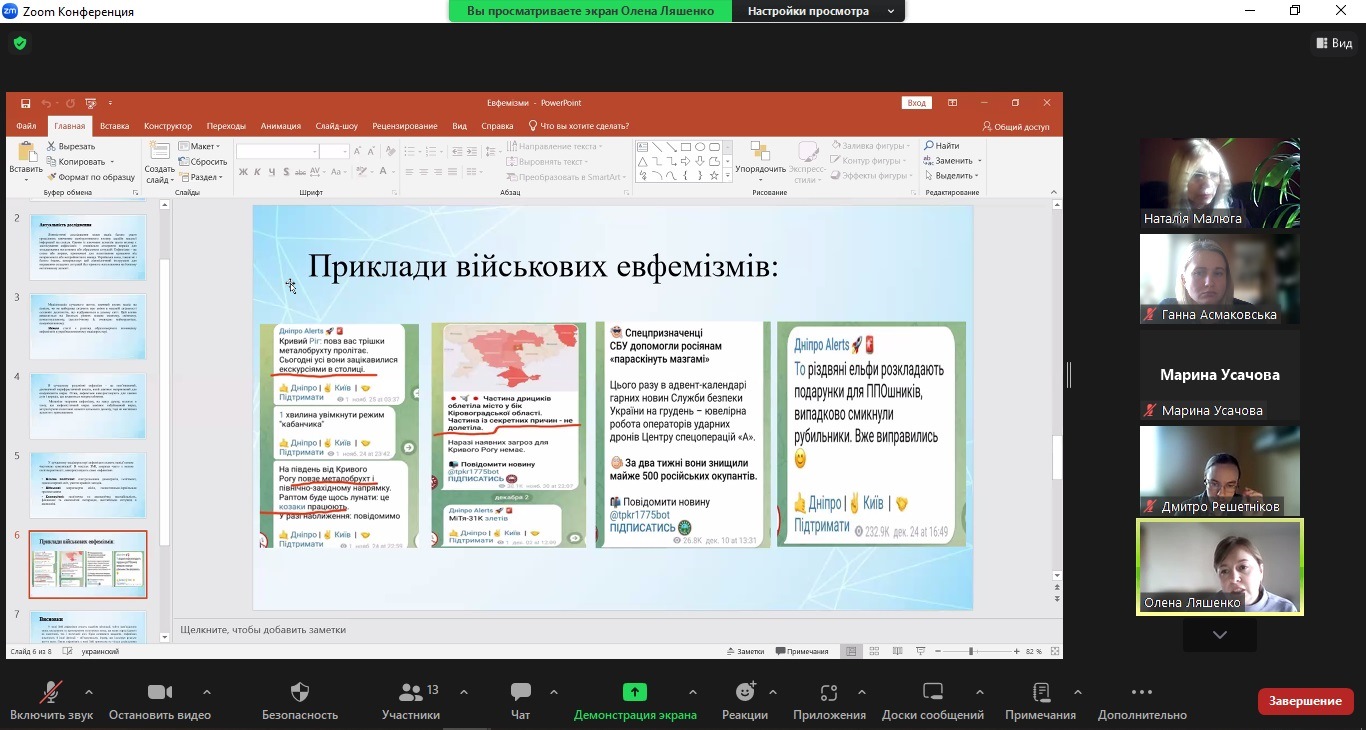Open audio options arrow beside Включить звук
1366x730 pixels.
(89, 692)
